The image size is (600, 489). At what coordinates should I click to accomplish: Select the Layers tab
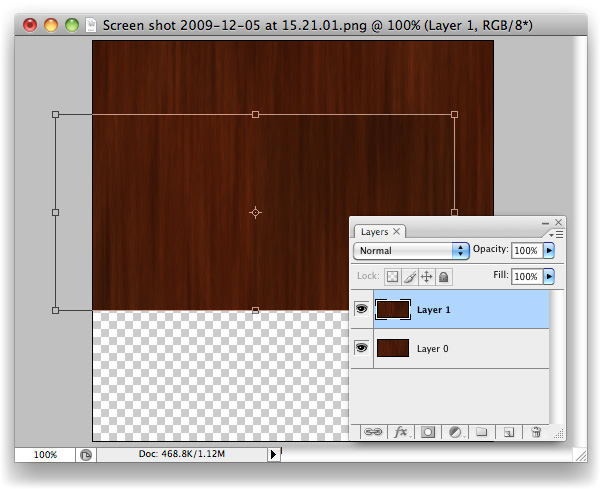pos(375,231)
